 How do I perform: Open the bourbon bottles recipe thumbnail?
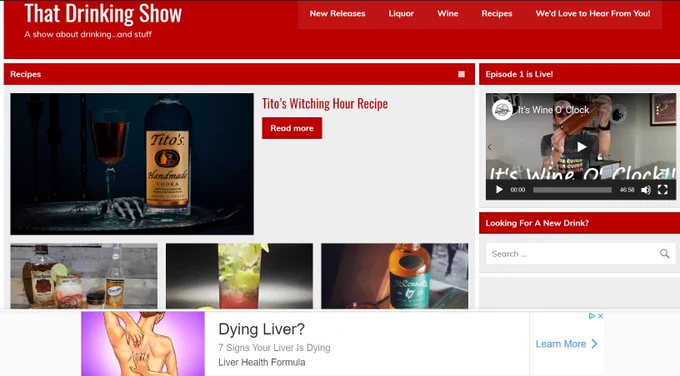84,276
